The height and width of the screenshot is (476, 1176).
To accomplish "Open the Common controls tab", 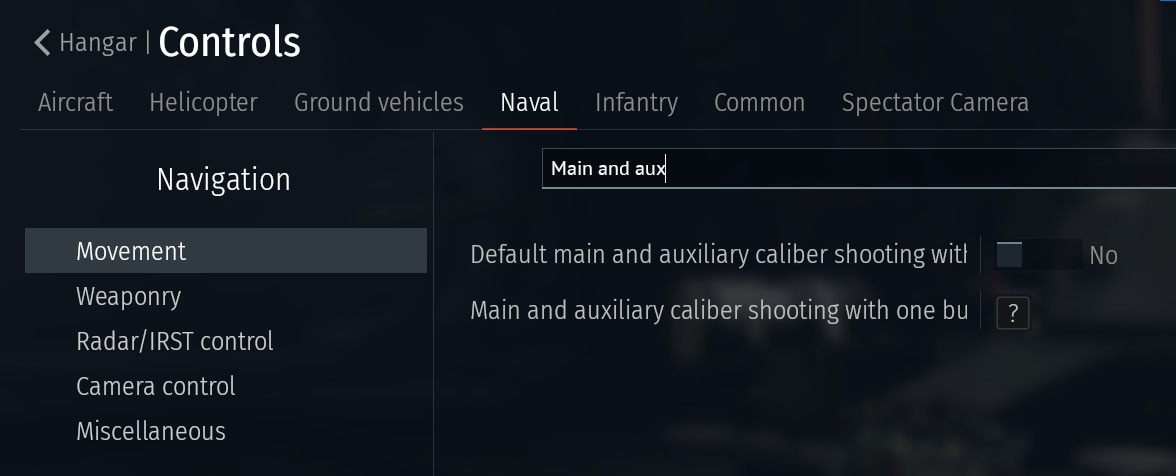I will coord(759,103).
